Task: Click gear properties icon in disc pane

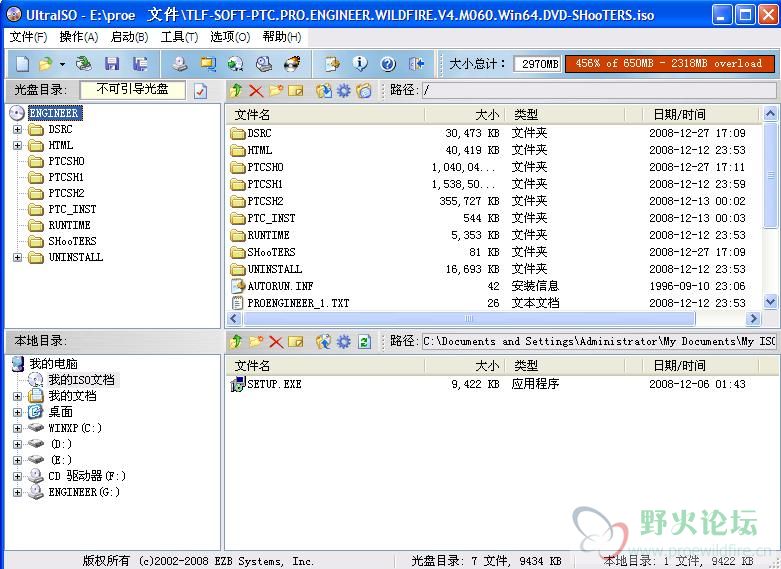Action: coord(344,91)
